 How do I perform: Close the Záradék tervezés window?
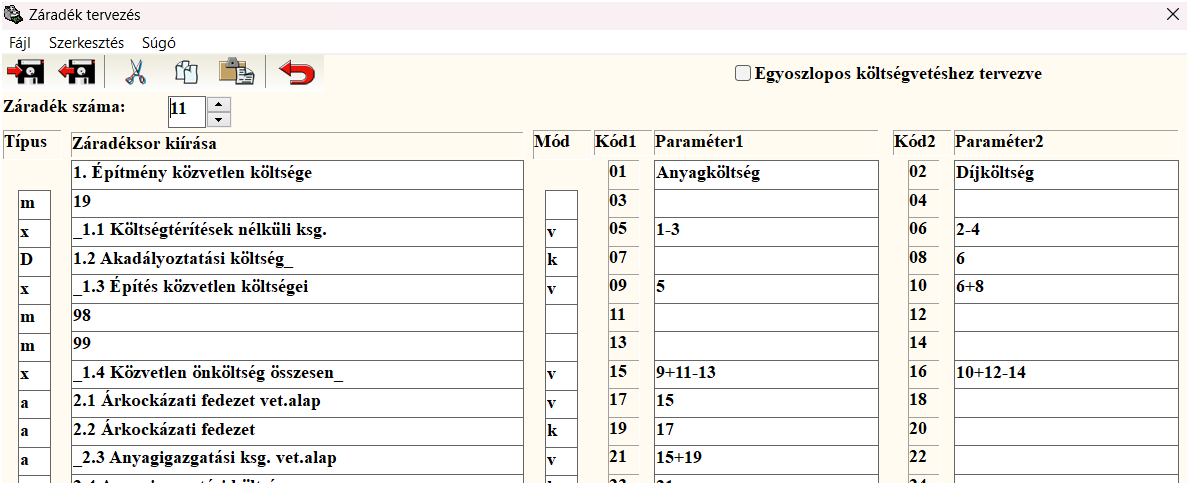click(1171, 14)
